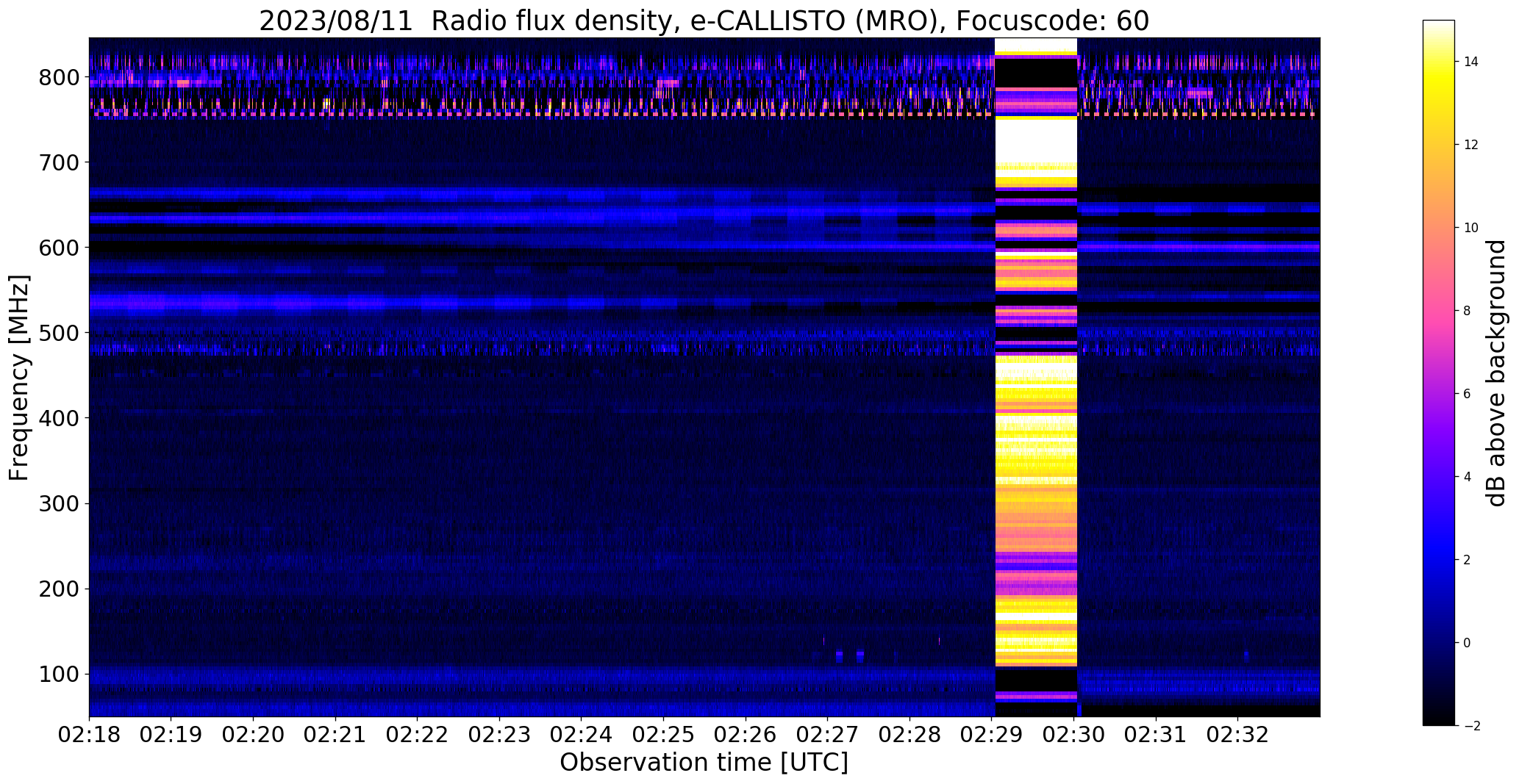
Task: Click the 800 frequency tick label
Action: pos(60,77)
